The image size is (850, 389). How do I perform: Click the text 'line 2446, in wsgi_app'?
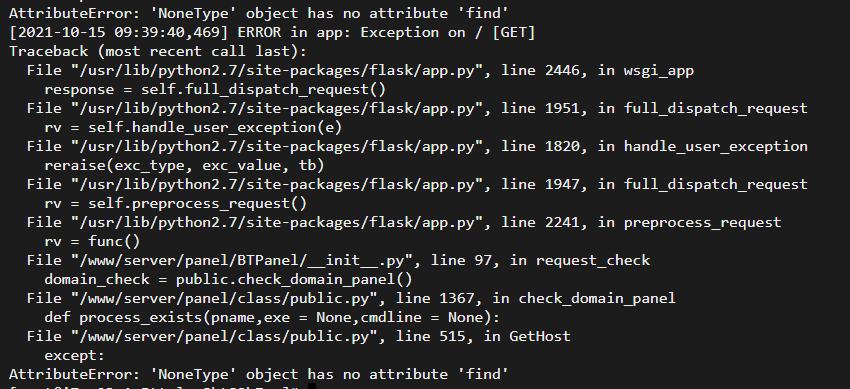coord(597,70)
